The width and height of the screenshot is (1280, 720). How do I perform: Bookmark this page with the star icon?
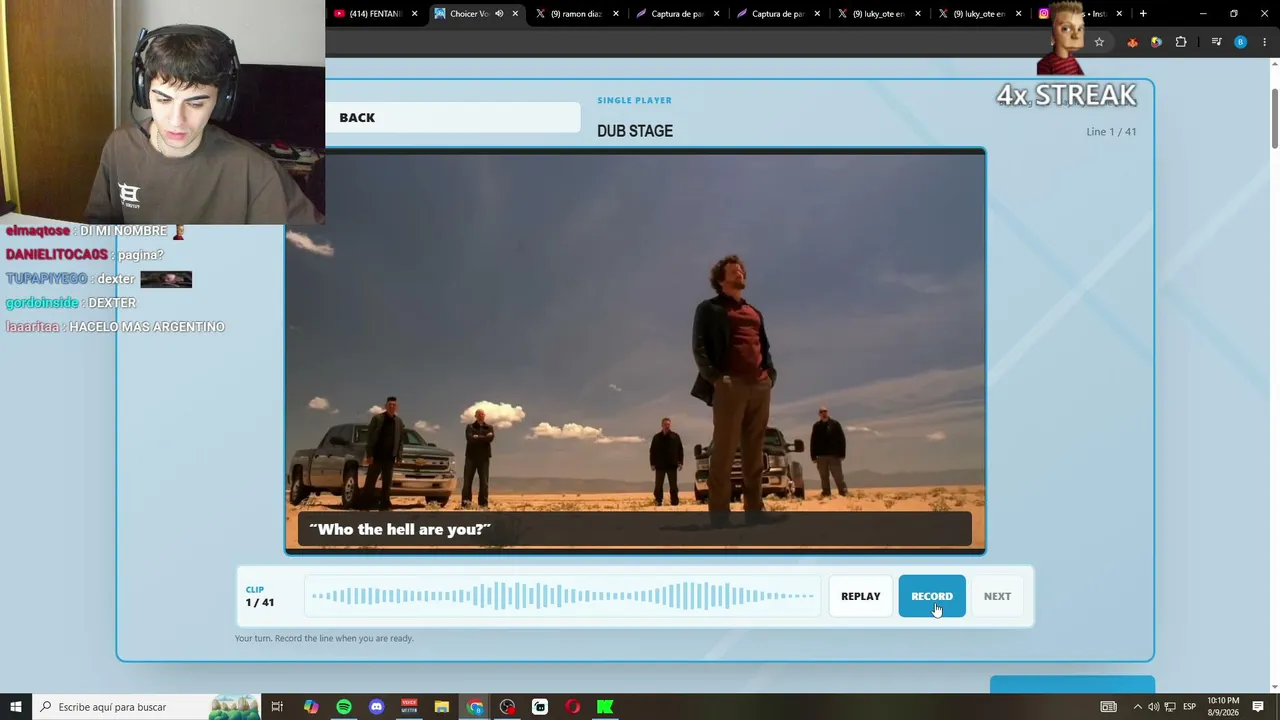[x=1099, y=42]
